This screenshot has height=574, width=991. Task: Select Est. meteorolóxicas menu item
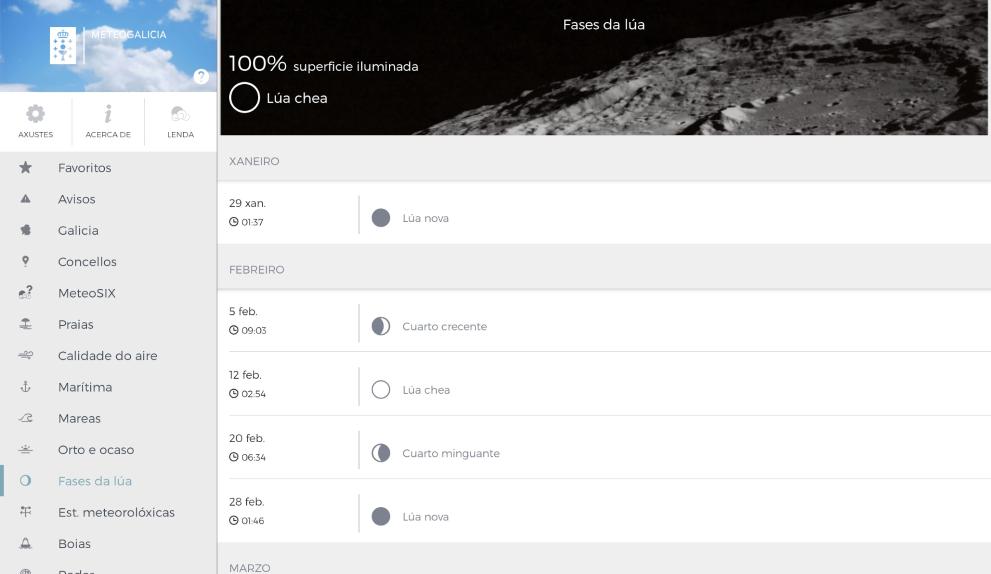[x=116, y=512]
